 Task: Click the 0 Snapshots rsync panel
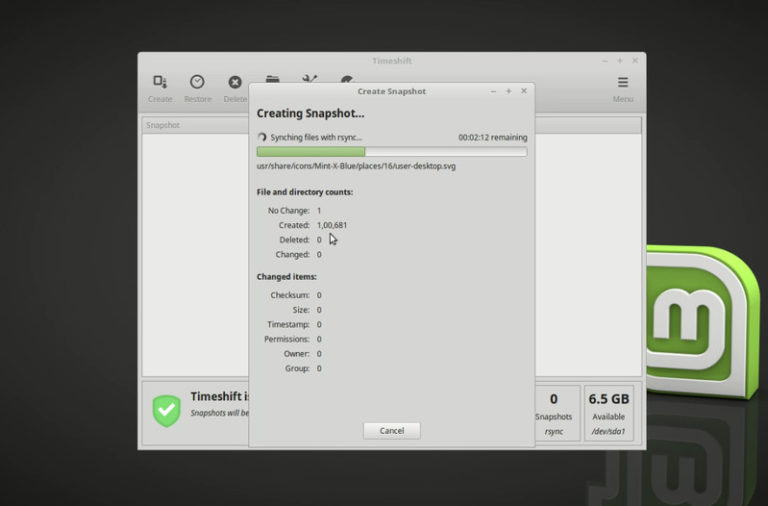tap(553, 413)
